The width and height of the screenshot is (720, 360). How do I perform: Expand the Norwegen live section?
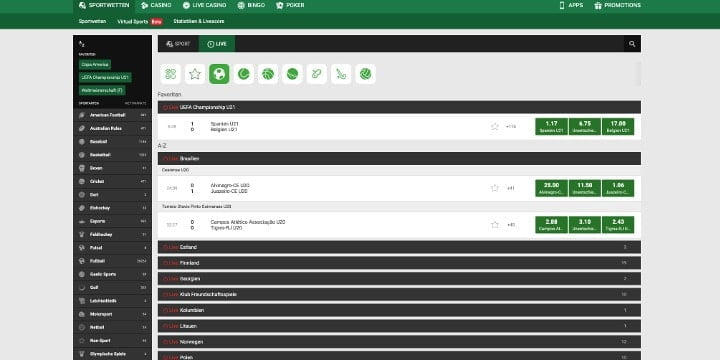click(399, 342)
